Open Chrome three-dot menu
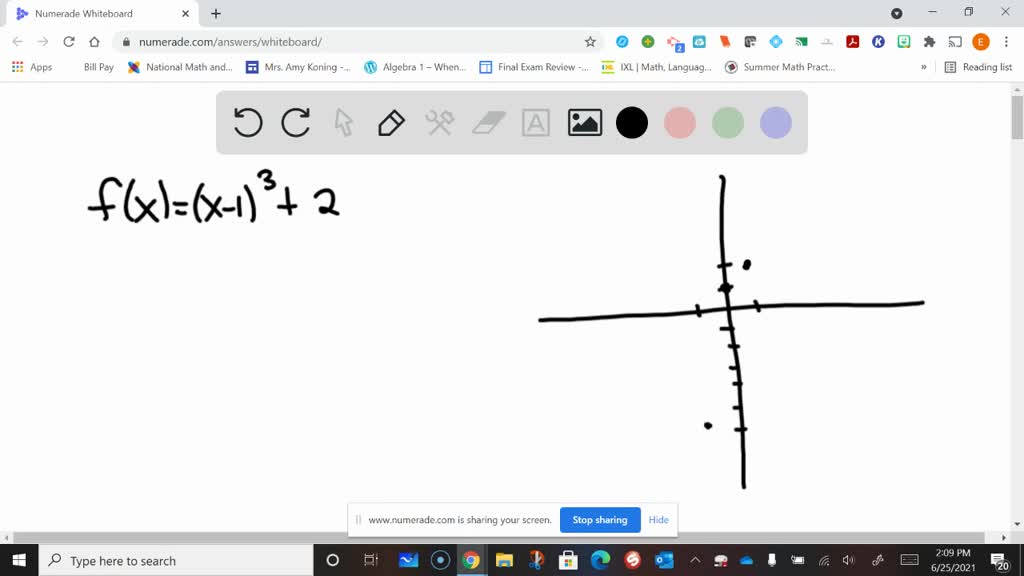 1006,42
